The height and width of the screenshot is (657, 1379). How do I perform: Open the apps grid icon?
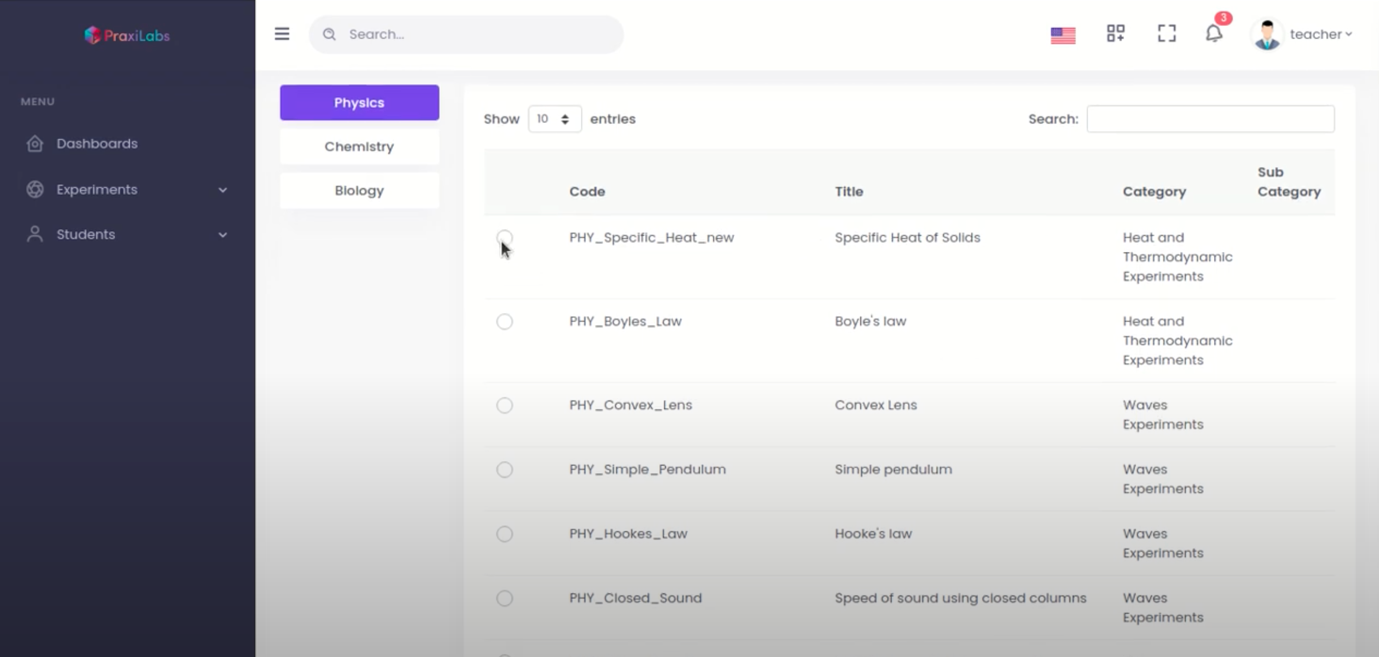click(x=1116, y=34)
